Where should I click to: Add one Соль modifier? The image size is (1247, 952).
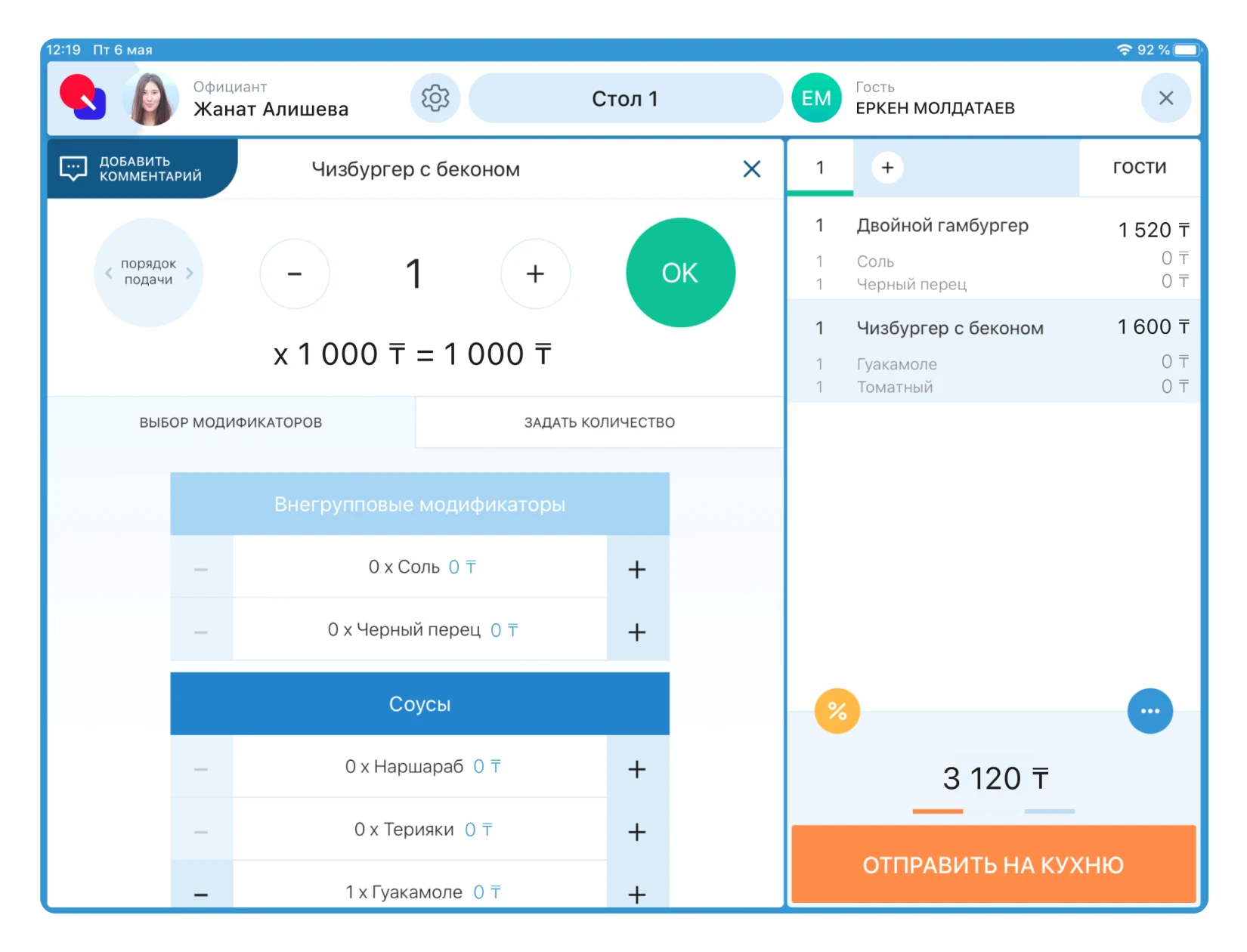[637, 569]
